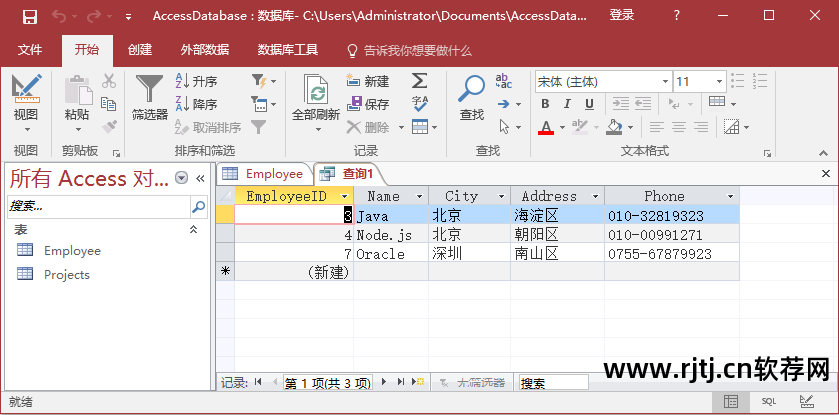Click navigation pane 搜索 input field
839x415 pixels.
99,206
